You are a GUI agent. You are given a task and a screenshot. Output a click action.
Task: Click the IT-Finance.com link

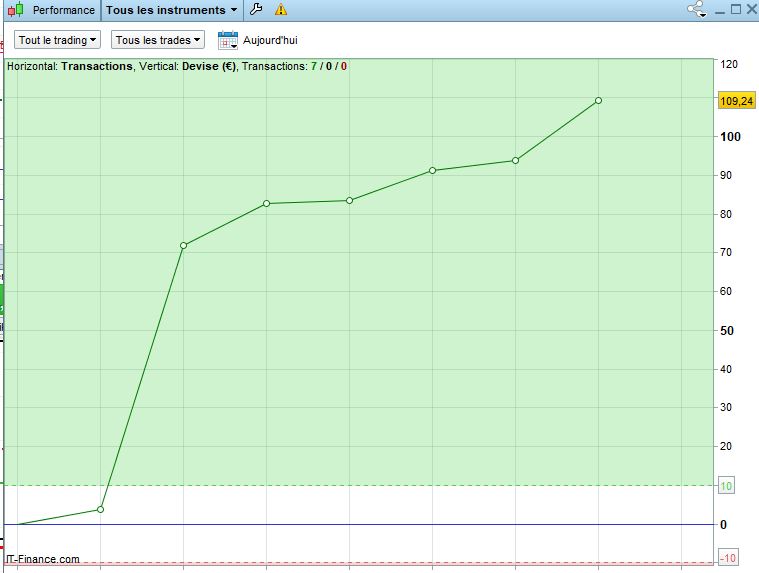pyautogui.click(x=43, y=559)
